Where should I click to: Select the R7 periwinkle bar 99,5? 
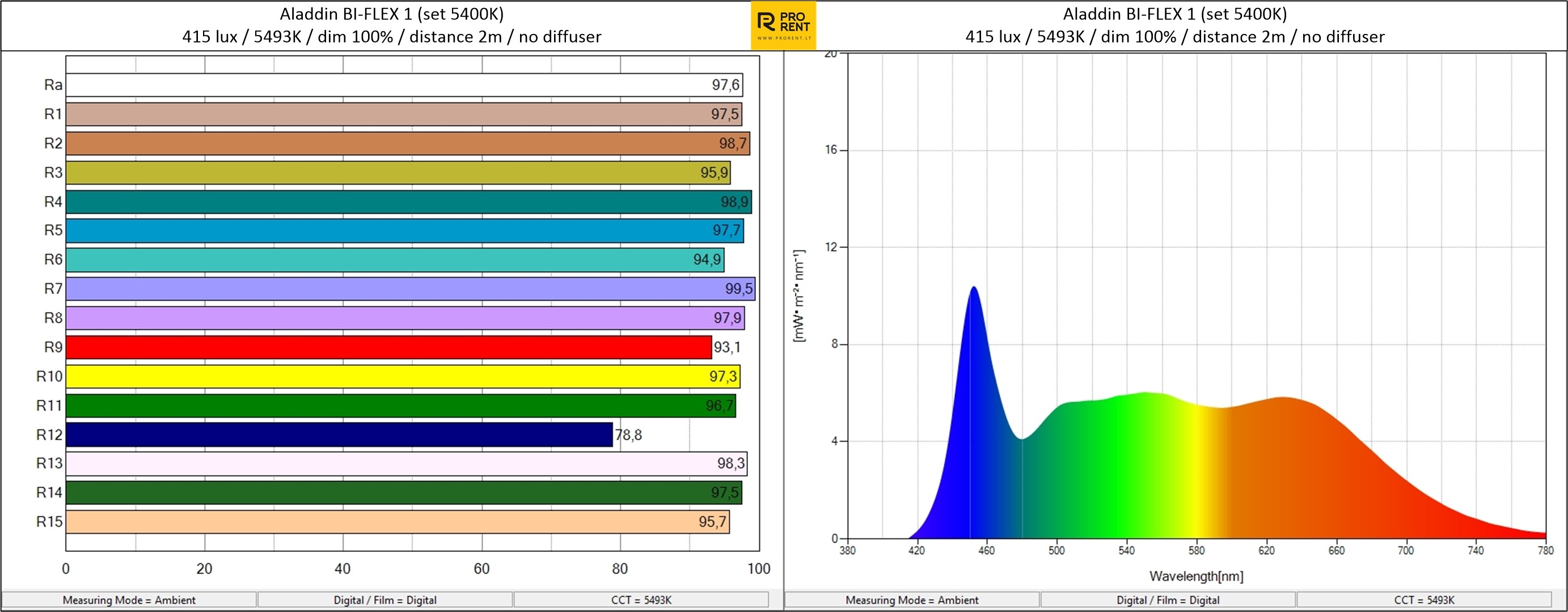coord(411,289)
